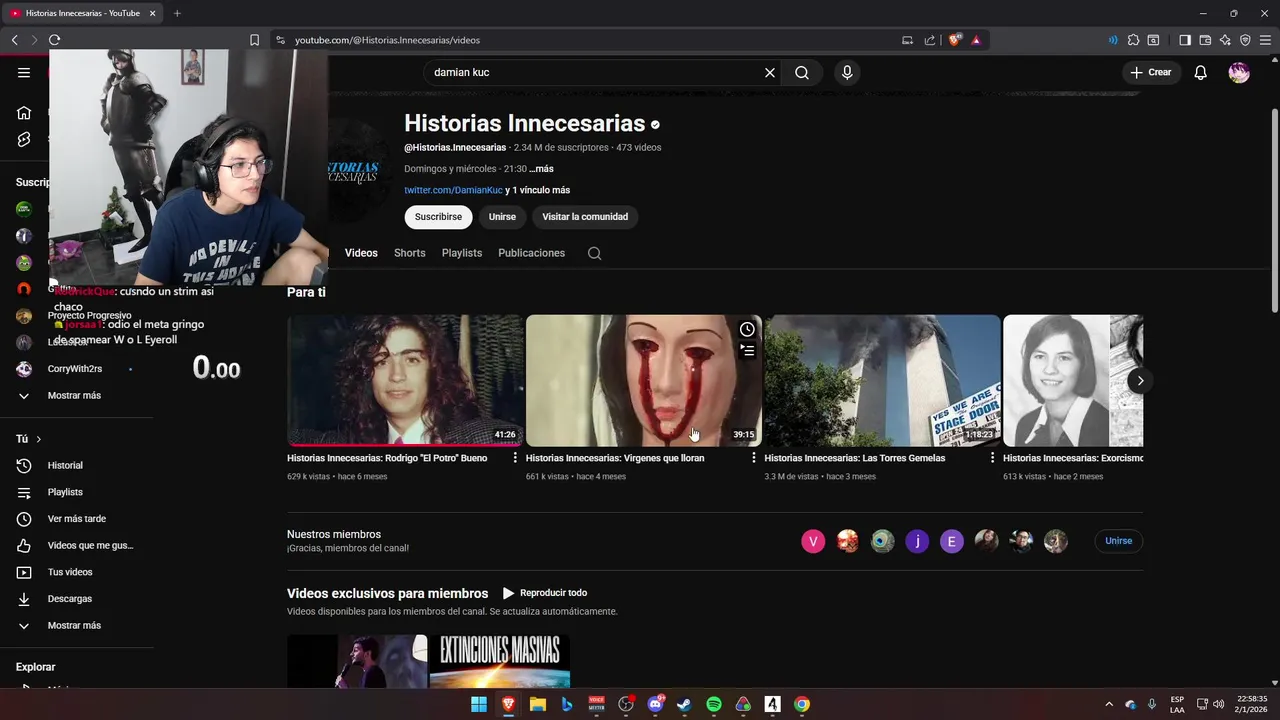
Task: Open options for Rodrigo "El Potro" Bueno video
Action: pos(515,458)
